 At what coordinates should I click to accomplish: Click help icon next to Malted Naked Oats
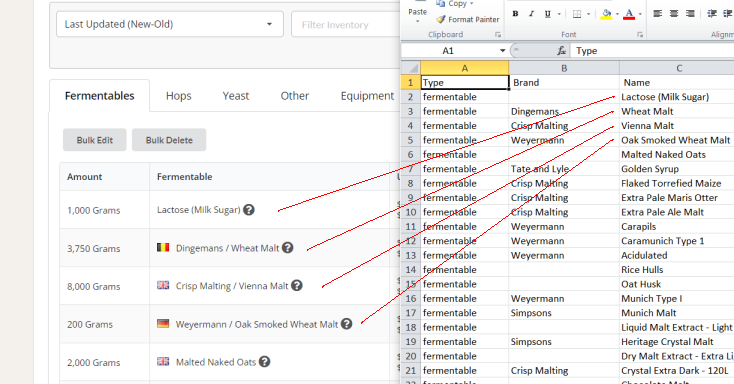[x=264, y=362]
